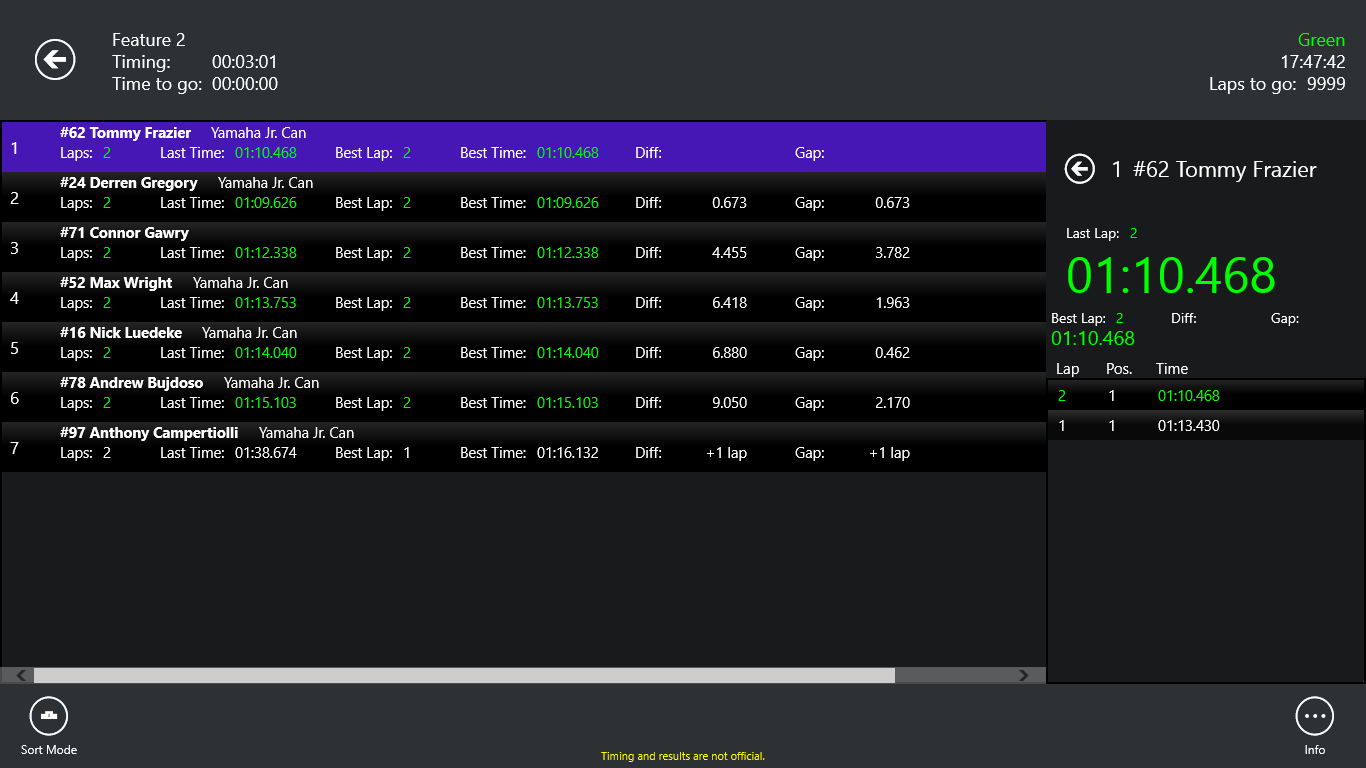Viewport: 1366px width, 768px height.
Task: Select lap 1 entry showing 01:13.430
Action: pos(1200,427)
